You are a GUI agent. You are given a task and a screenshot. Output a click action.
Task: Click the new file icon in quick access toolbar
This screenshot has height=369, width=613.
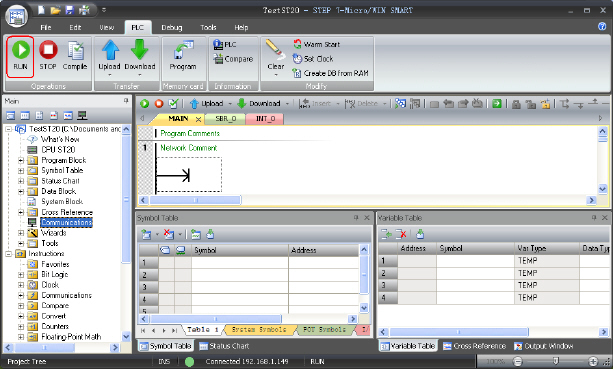click(41, 10)
